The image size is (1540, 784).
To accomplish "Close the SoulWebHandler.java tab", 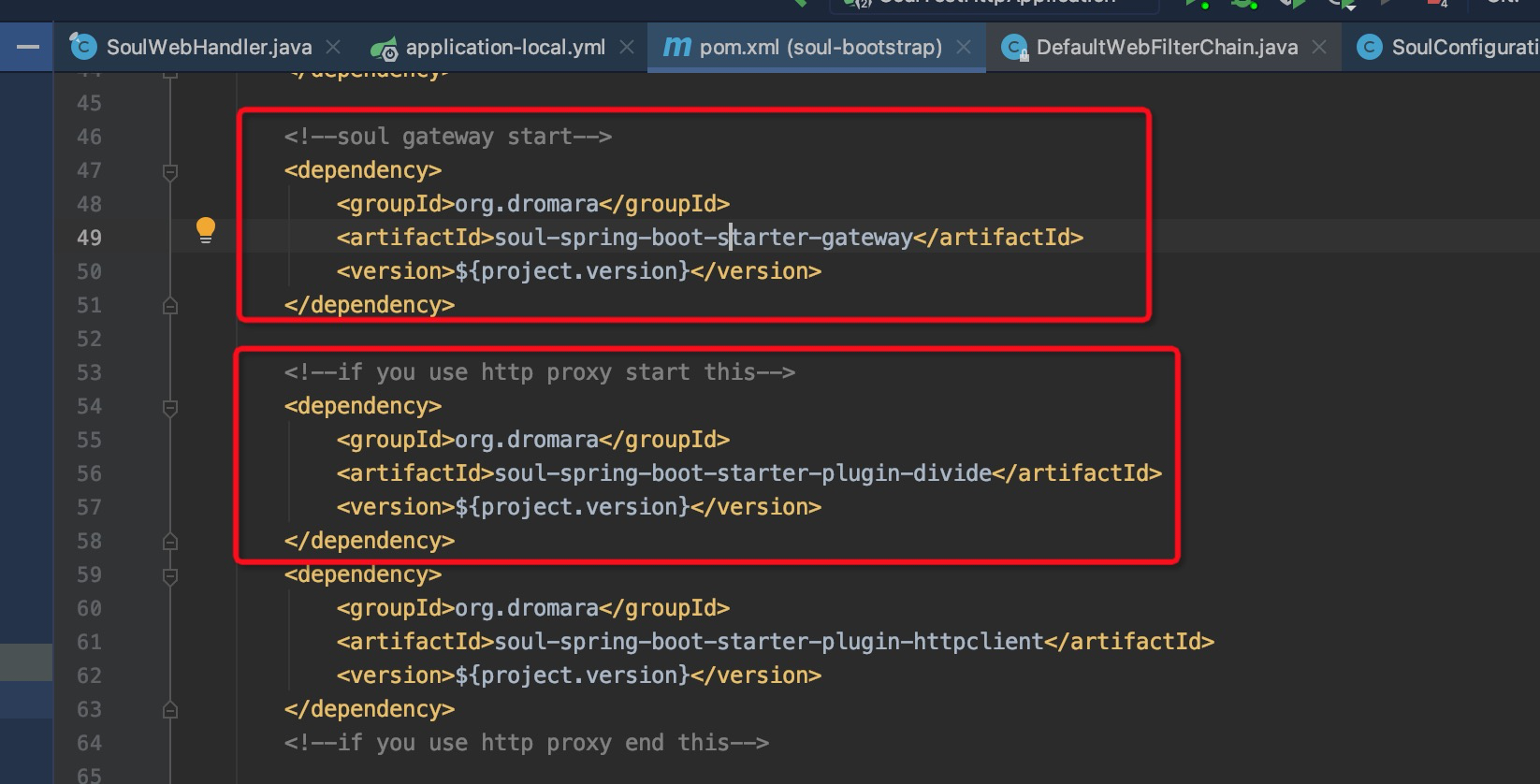I will (x=333, y=47).
